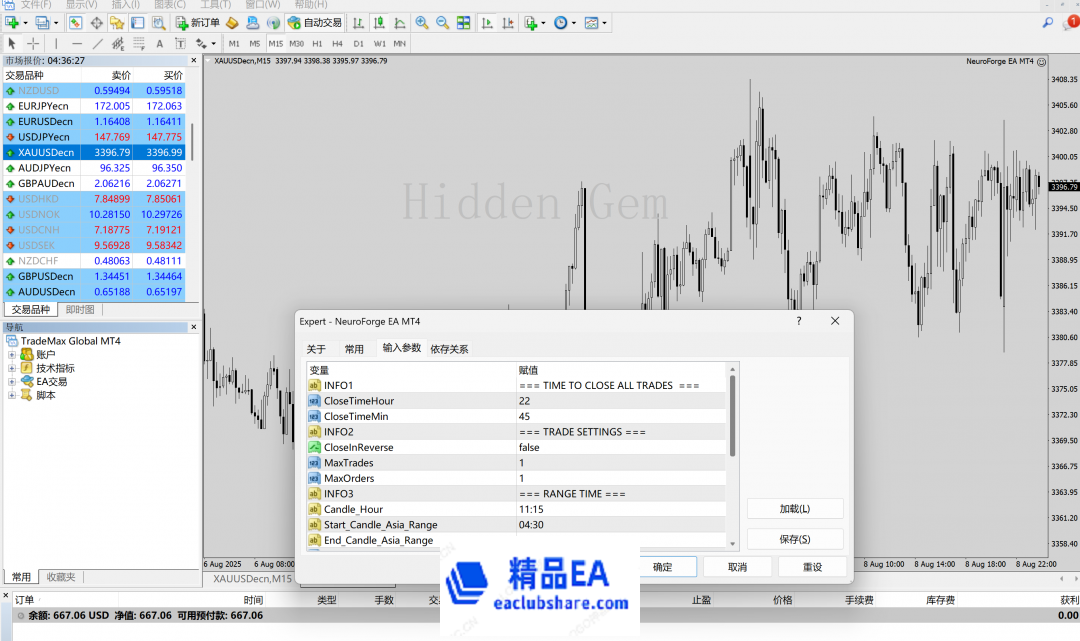Switch chart to candlestick mode icon
Viewport: 1080px width, 641px height.
(x=381, y=22)
